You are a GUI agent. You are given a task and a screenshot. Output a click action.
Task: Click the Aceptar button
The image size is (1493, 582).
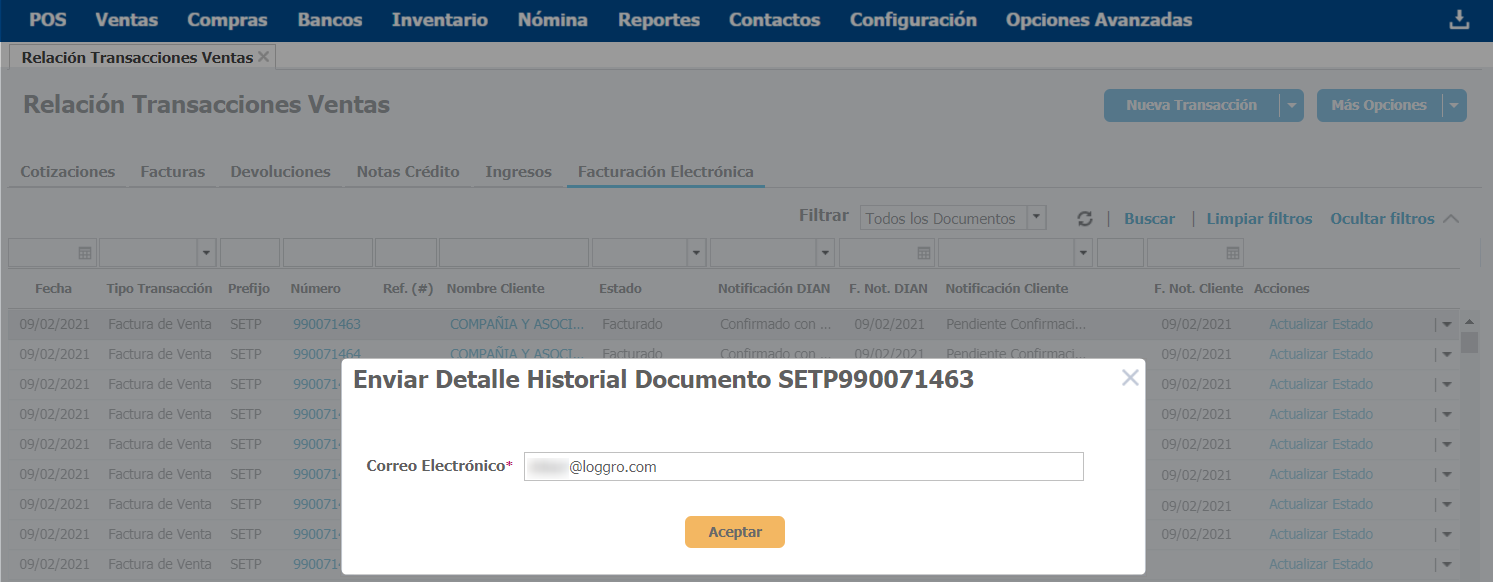[x=735, y=532]
